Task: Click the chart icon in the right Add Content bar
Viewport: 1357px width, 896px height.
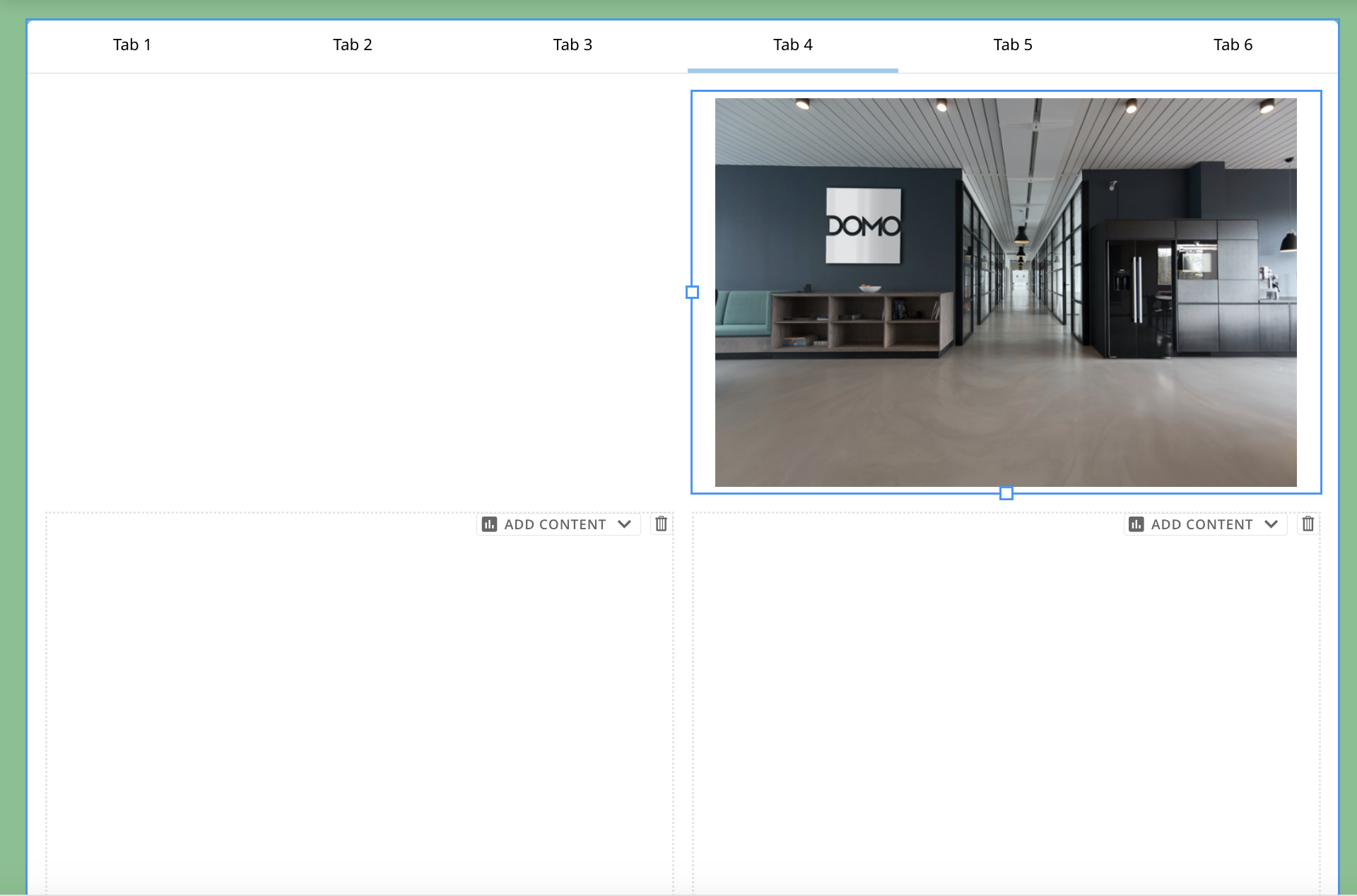Action: (1137, 524)
